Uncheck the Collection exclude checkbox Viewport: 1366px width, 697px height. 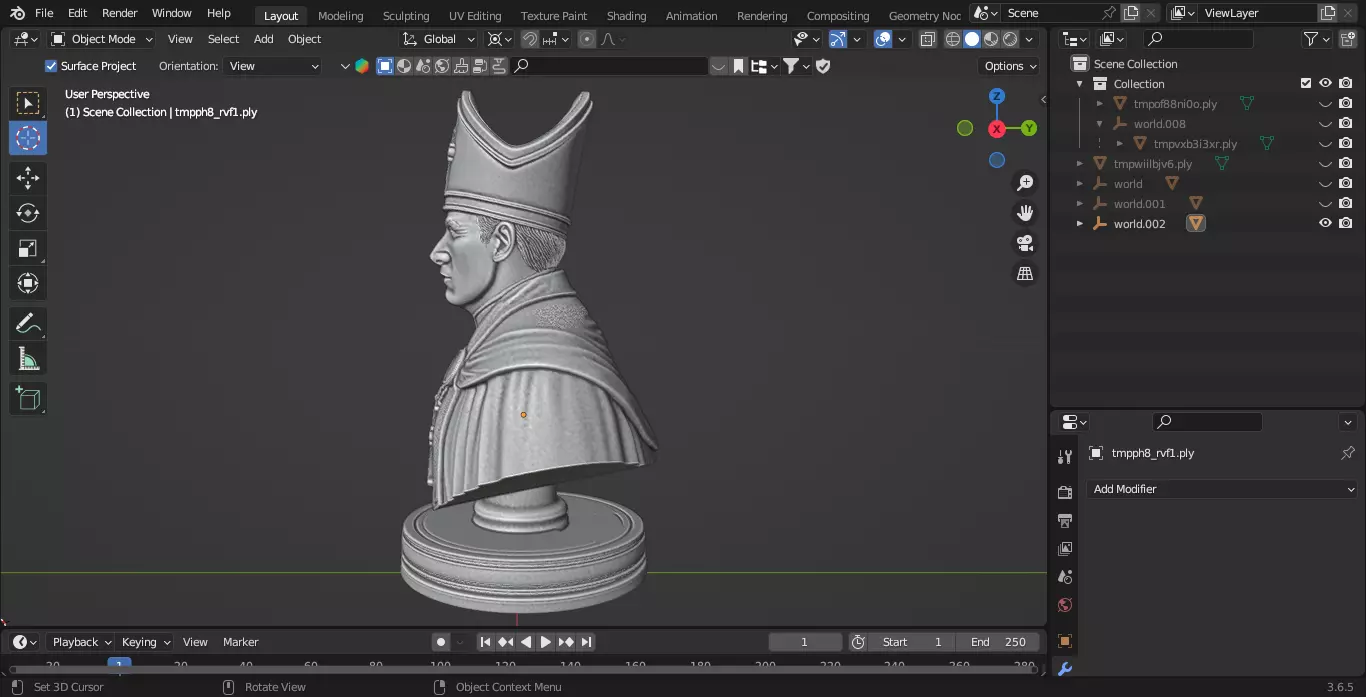click(x=1306, y=84)
